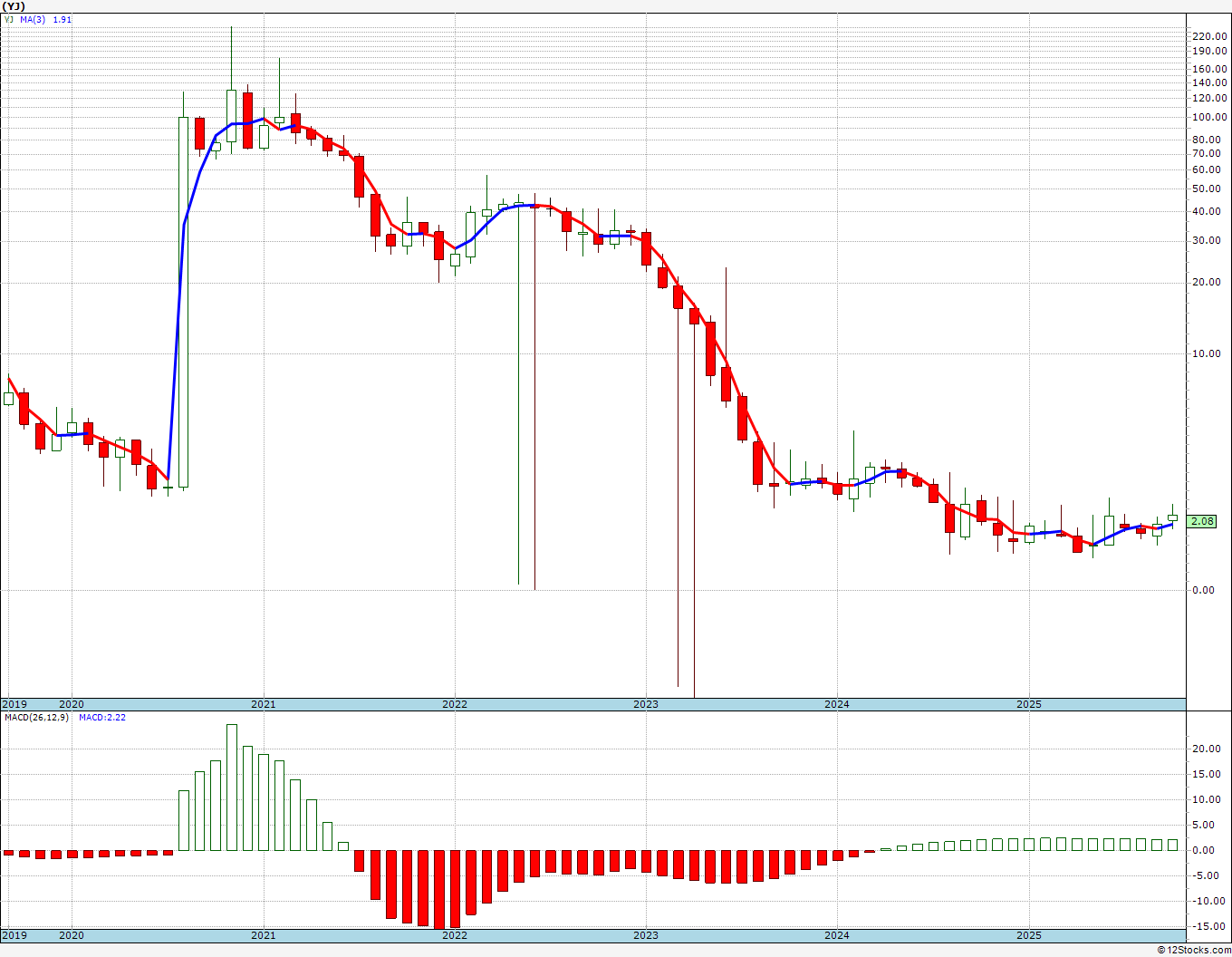Click the 190.00 price axis label
The width and height of the screenshot is (1232, 957).
pos(1209,52)
